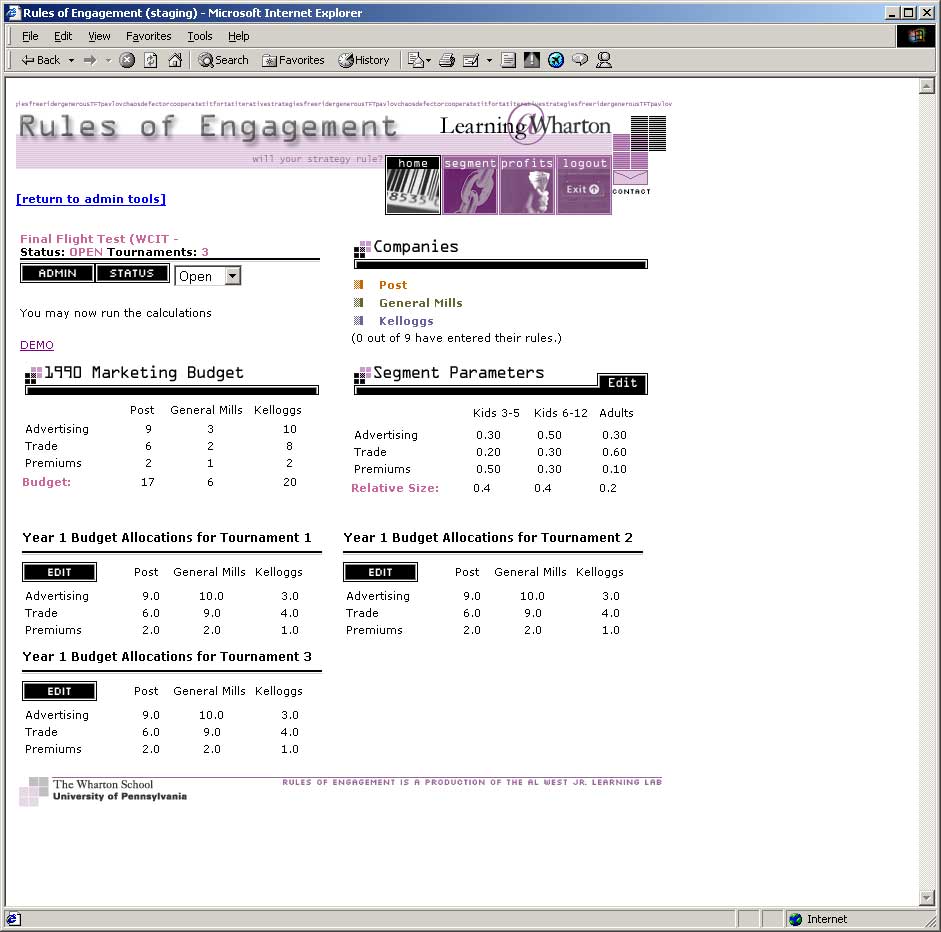This screenshot has height=932, width=941.
Task: Open the History toolbar button
Action: 364,60
